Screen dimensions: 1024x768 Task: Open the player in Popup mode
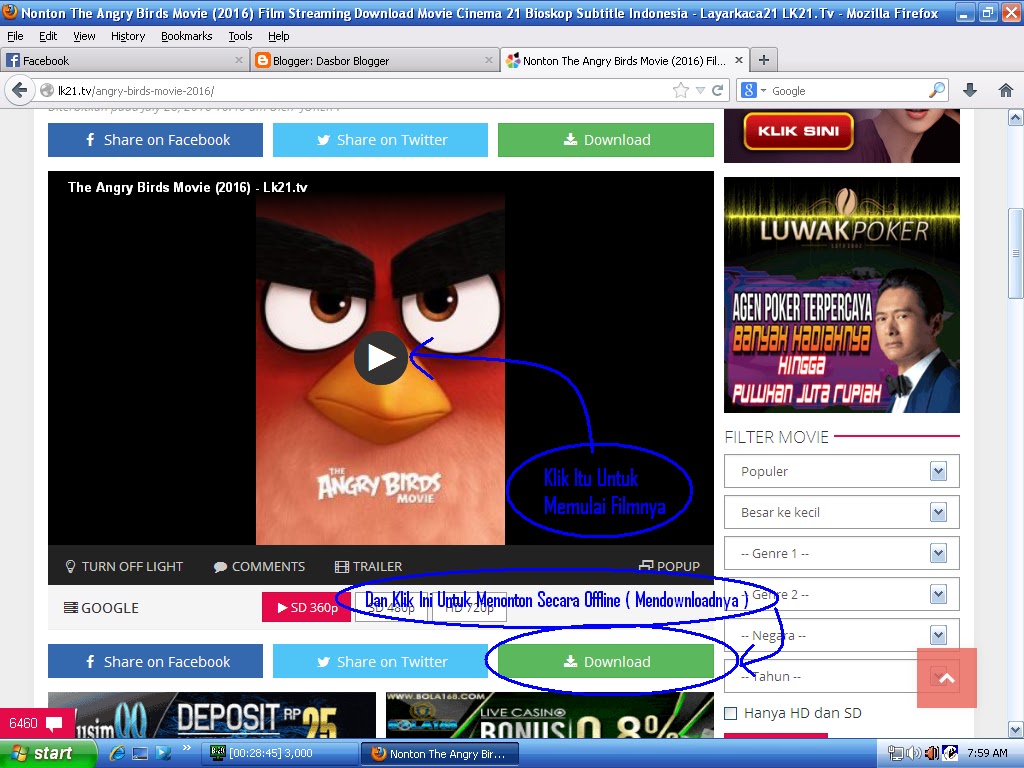[x=669, y=566]
